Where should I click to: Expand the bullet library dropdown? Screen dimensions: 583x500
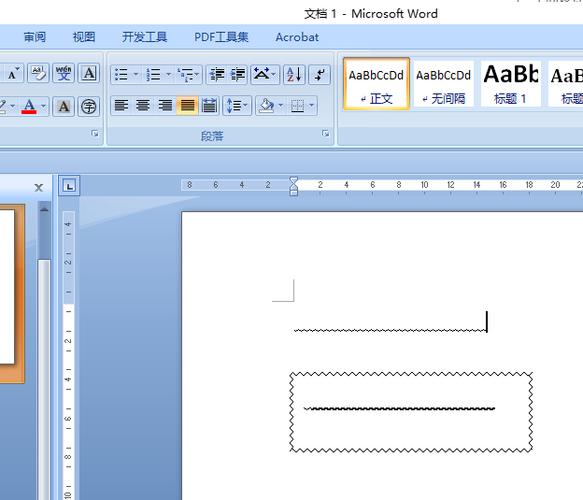click(136, 74)
